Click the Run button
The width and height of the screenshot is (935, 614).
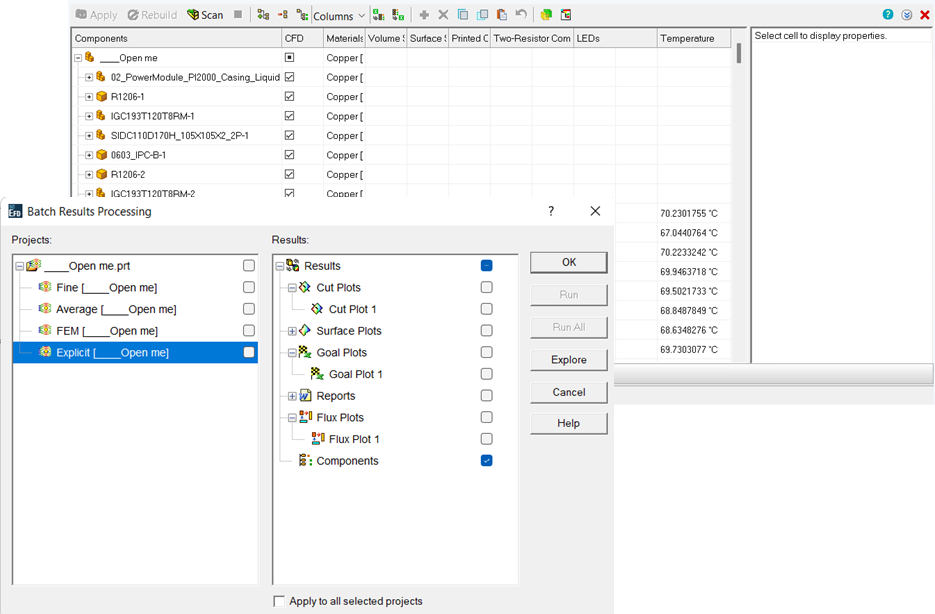(569, 294)
